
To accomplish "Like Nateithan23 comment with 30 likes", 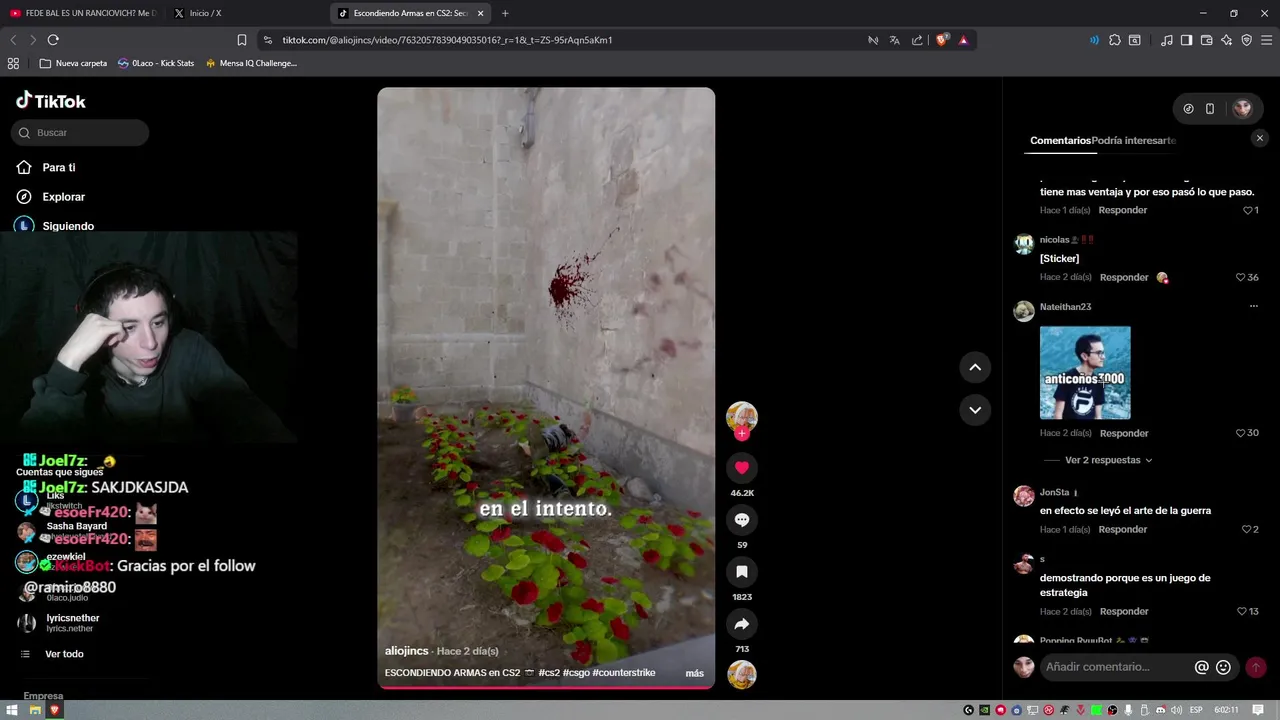I will (x=1240, y=433).
